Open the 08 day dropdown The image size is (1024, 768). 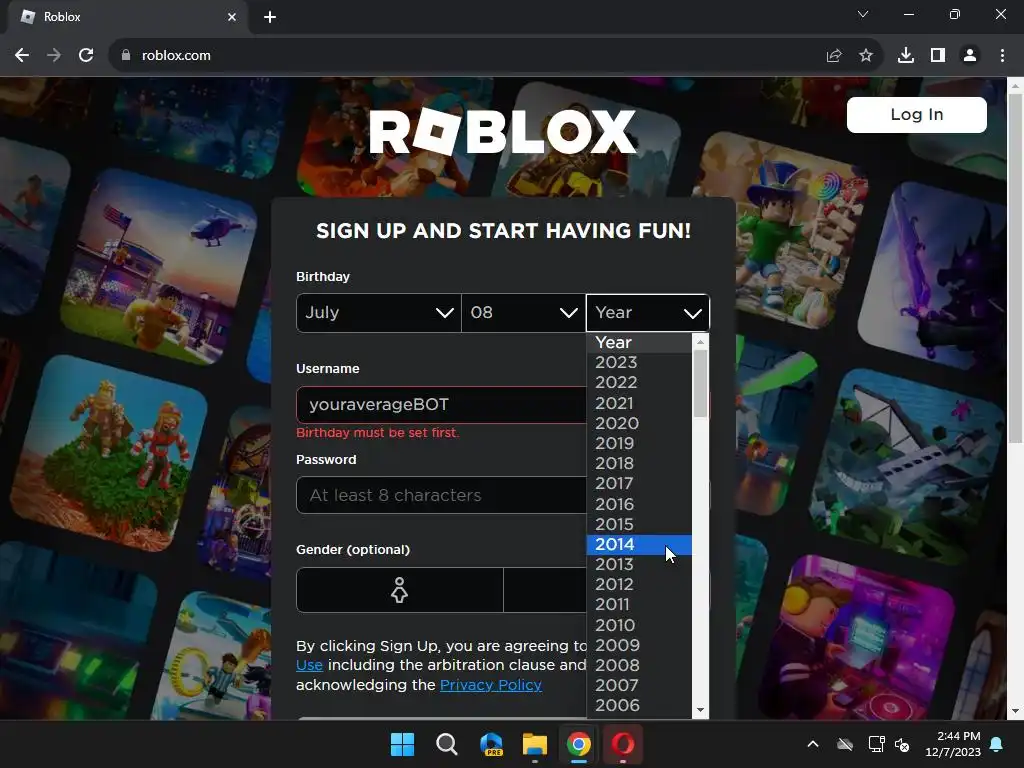[523, 313]
